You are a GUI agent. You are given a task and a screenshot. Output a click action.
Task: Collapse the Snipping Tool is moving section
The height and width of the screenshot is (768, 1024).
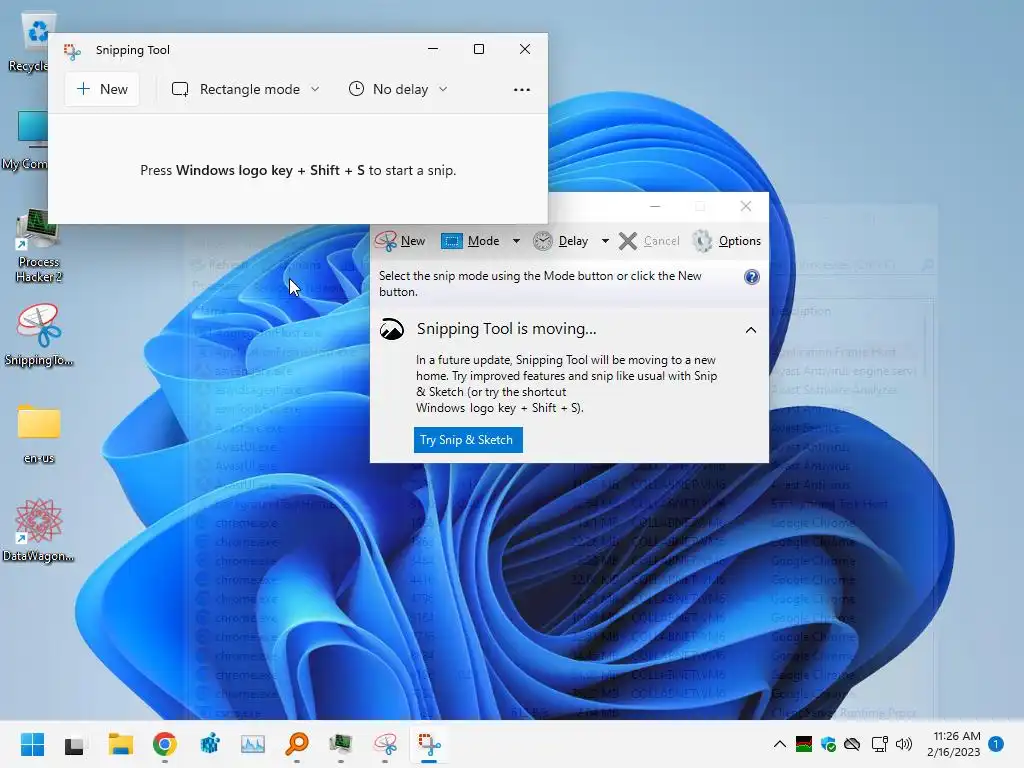pos(751,330)
